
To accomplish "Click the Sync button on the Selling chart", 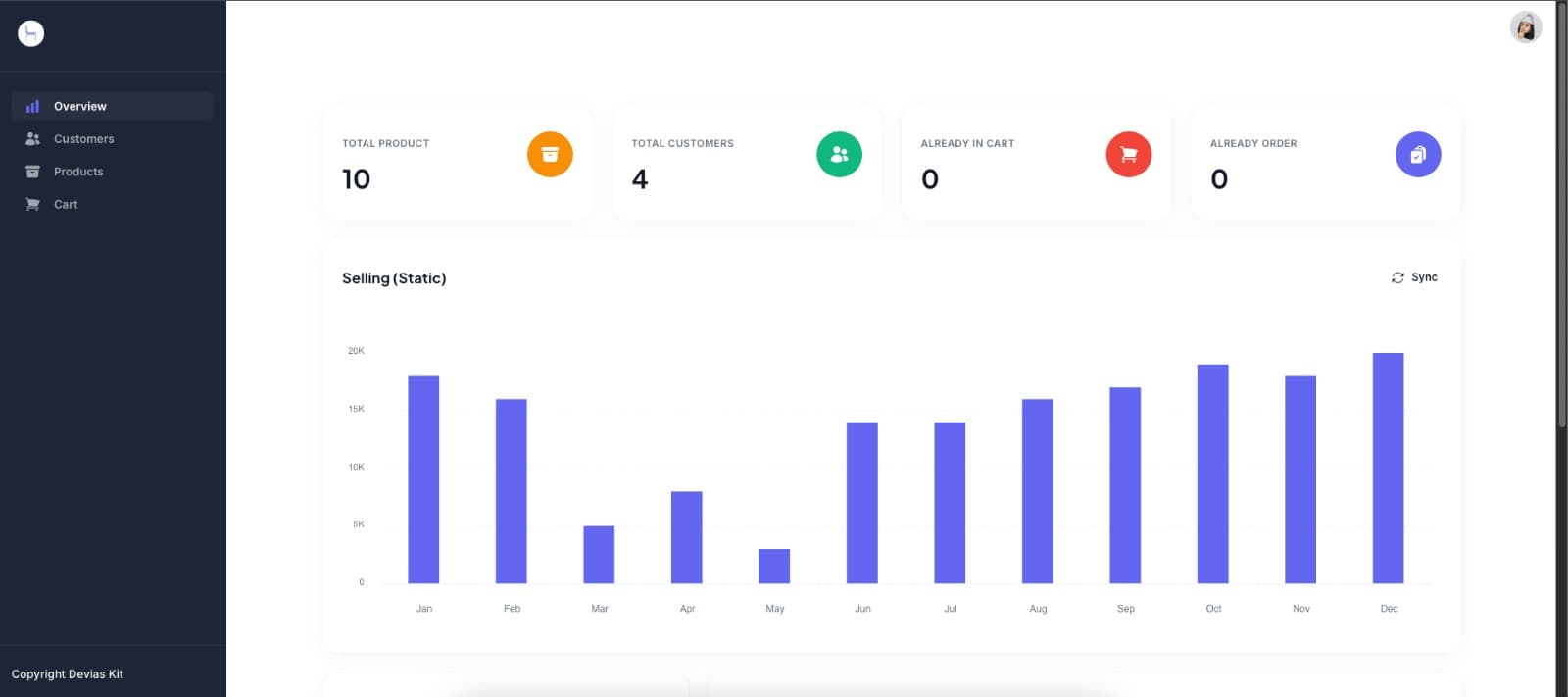I will click(1414, 277).
